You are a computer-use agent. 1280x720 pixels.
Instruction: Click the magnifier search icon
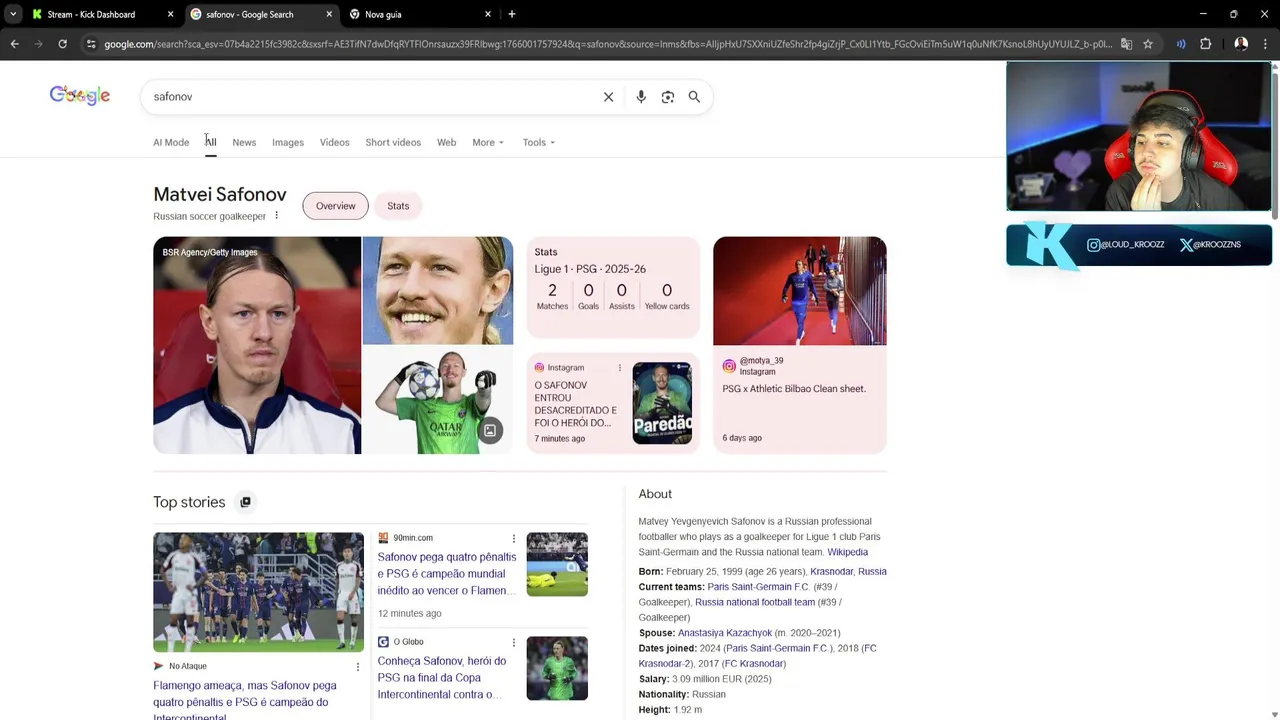pos(694,97)
